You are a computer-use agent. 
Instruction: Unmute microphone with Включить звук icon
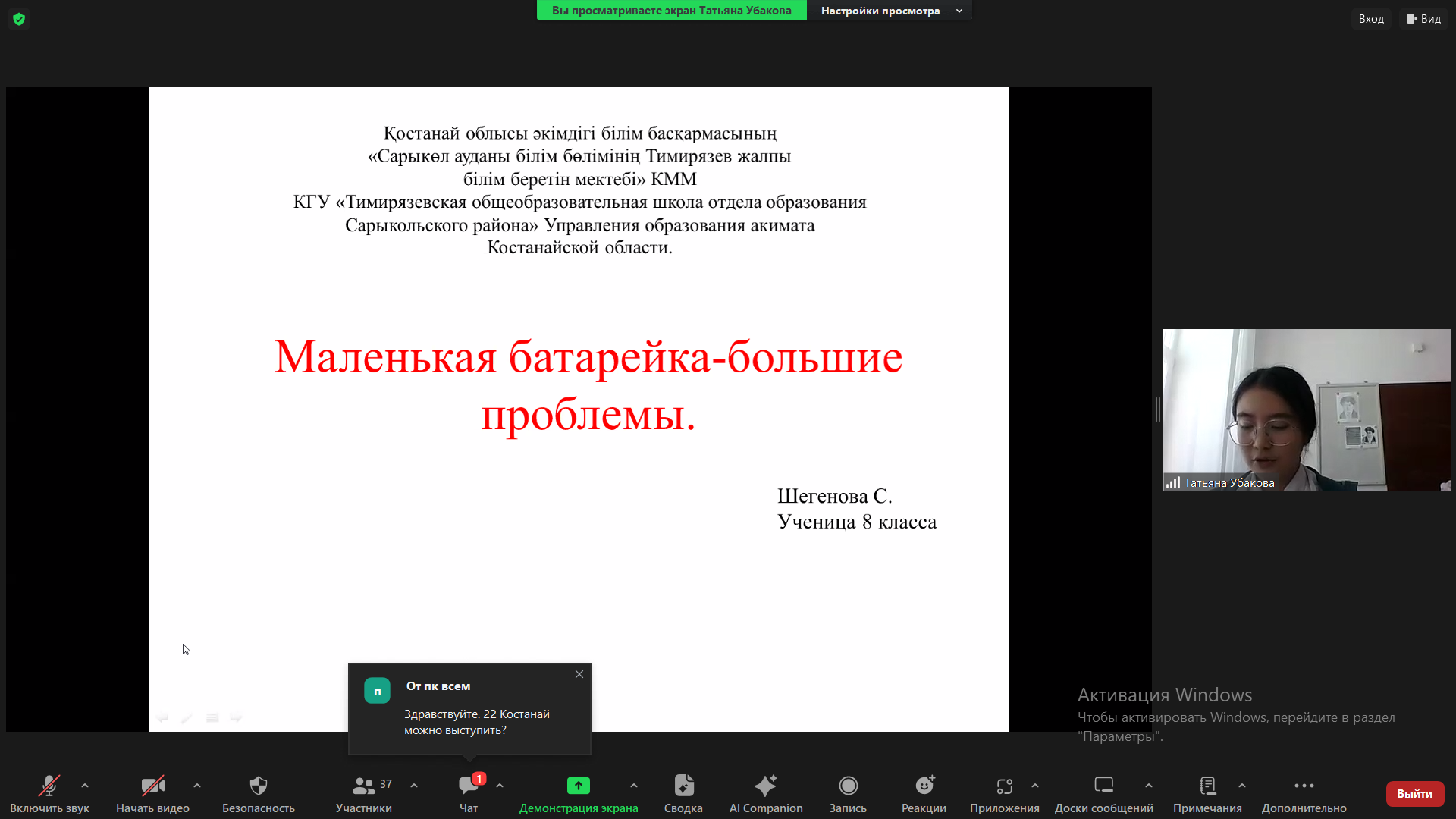49,786
